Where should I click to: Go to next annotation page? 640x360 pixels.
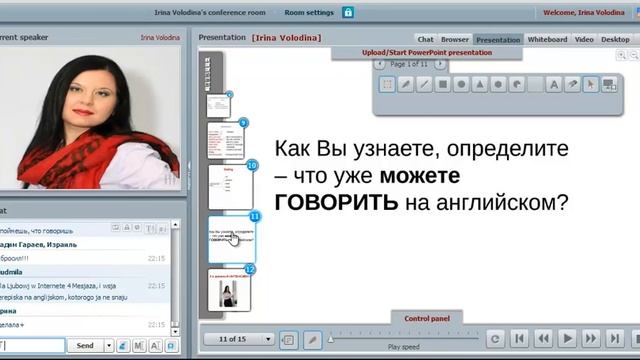tap(440, 64)
